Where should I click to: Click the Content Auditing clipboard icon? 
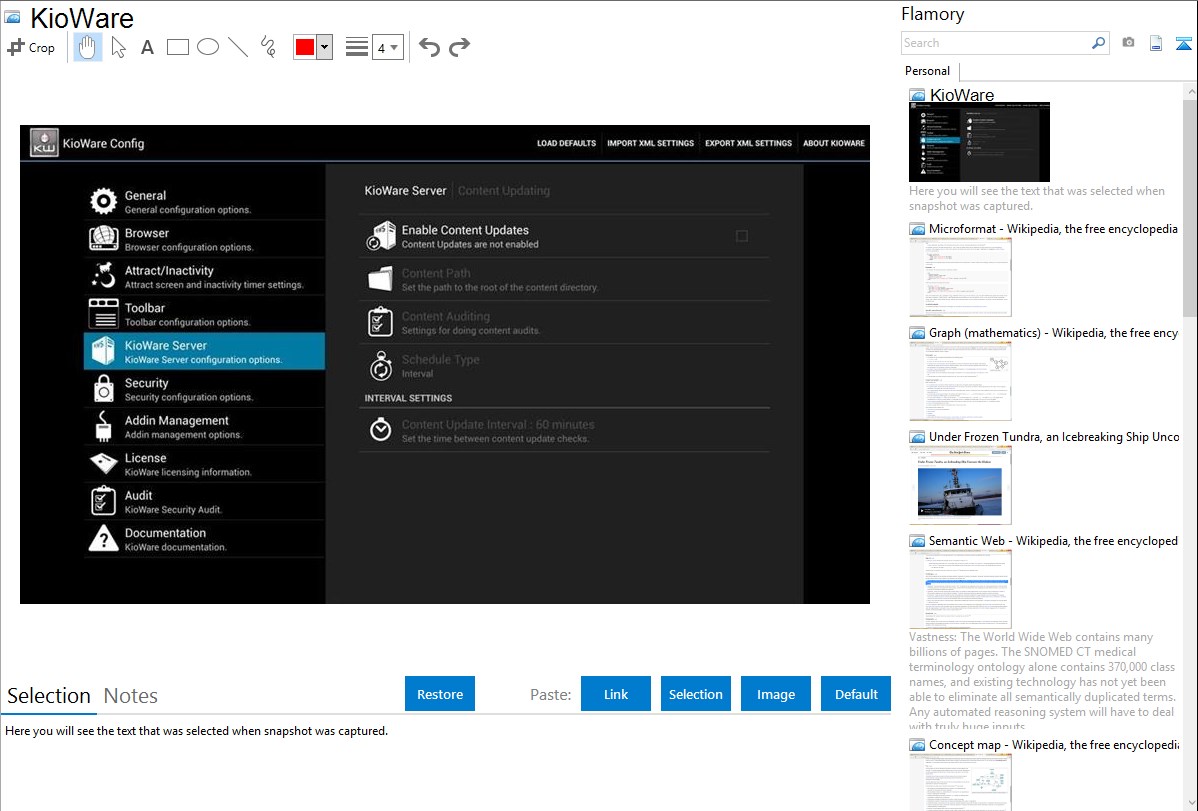coord(380,322)
